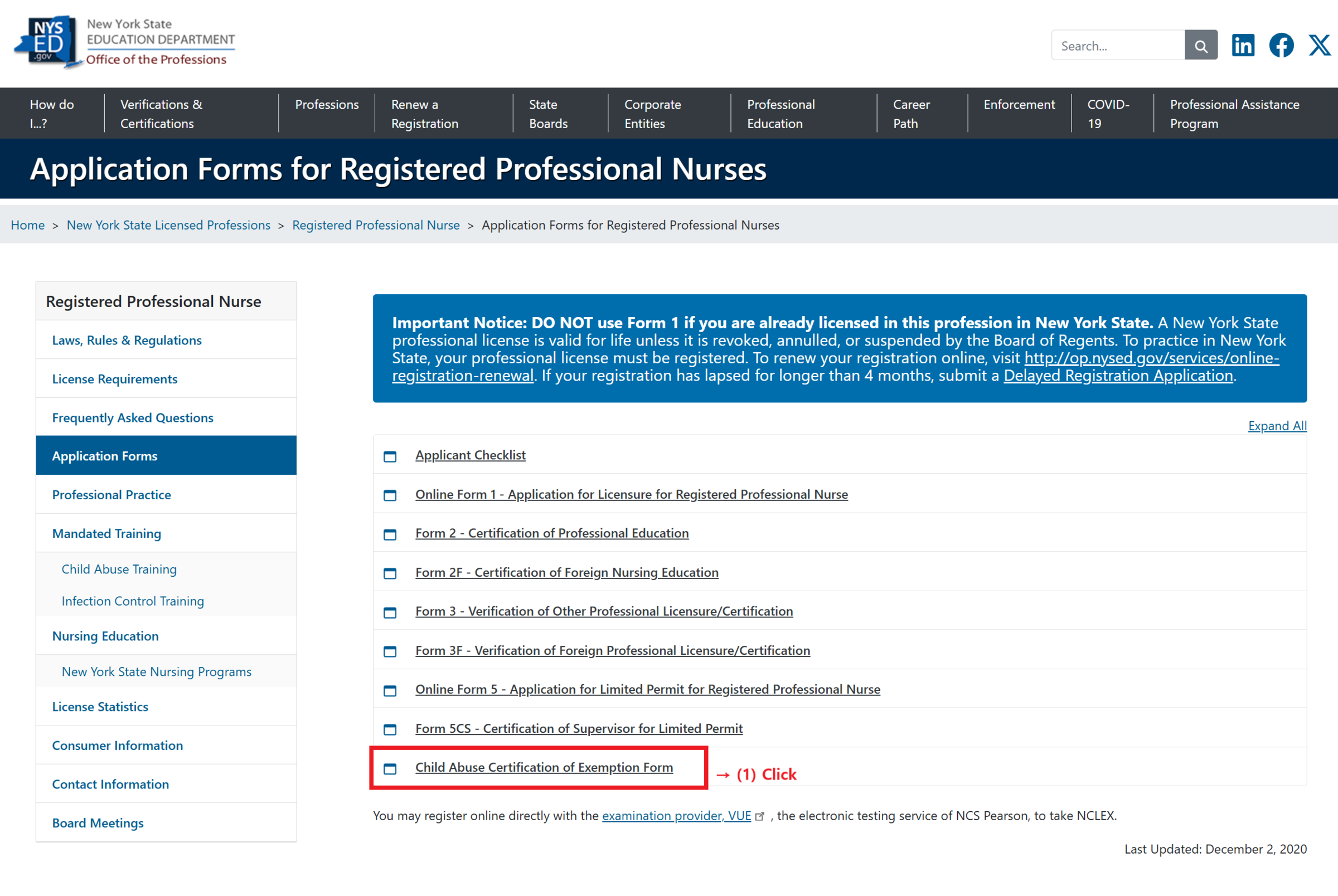Image resolution: width=1338 pixels, height=896 pixels.
Task: Expand Online Form 1 Application for Licensure
Action: 632,494
